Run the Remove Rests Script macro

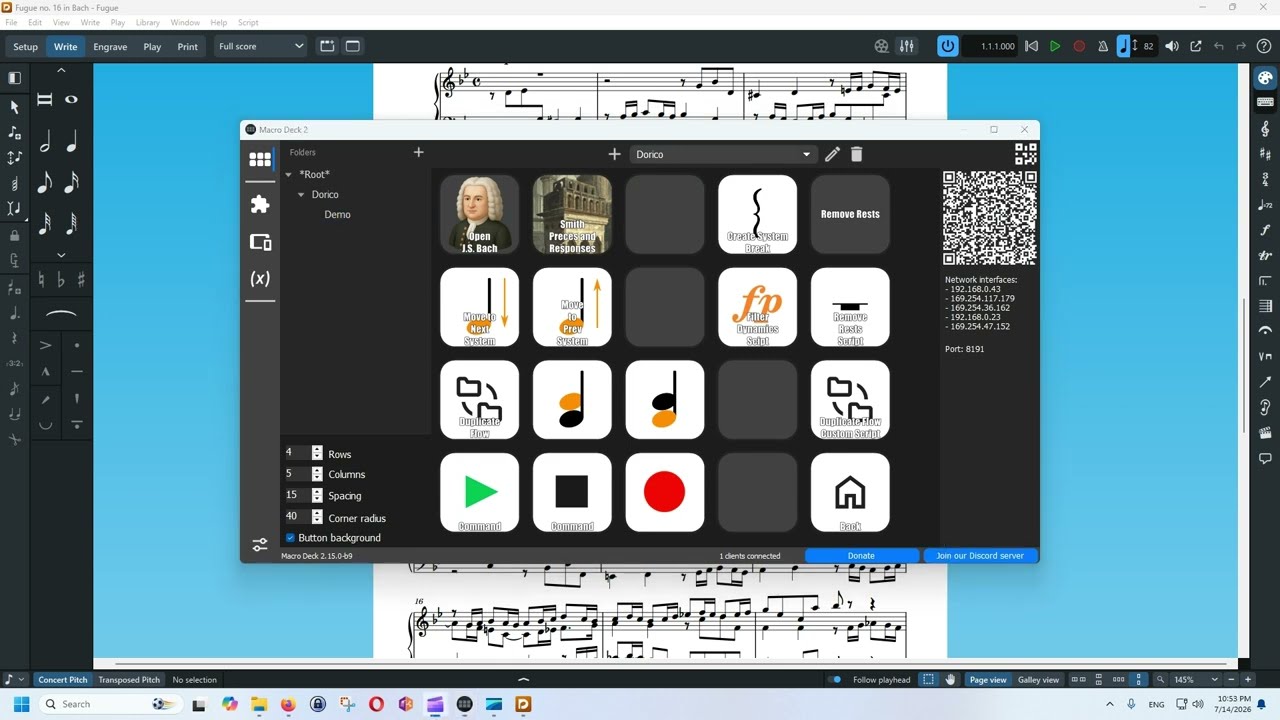click(x=850, y=307)
